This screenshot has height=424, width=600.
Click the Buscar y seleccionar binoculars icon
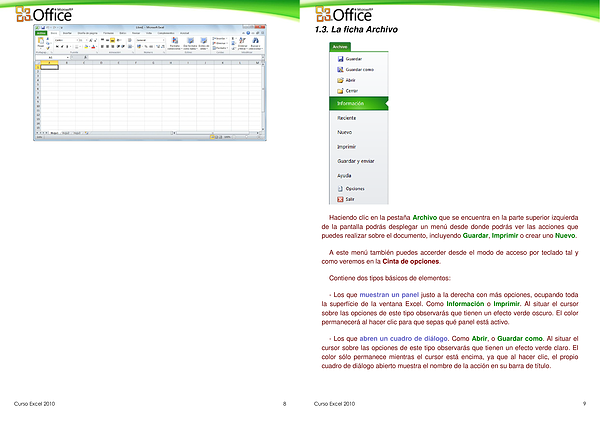click(x=255, y=43)
